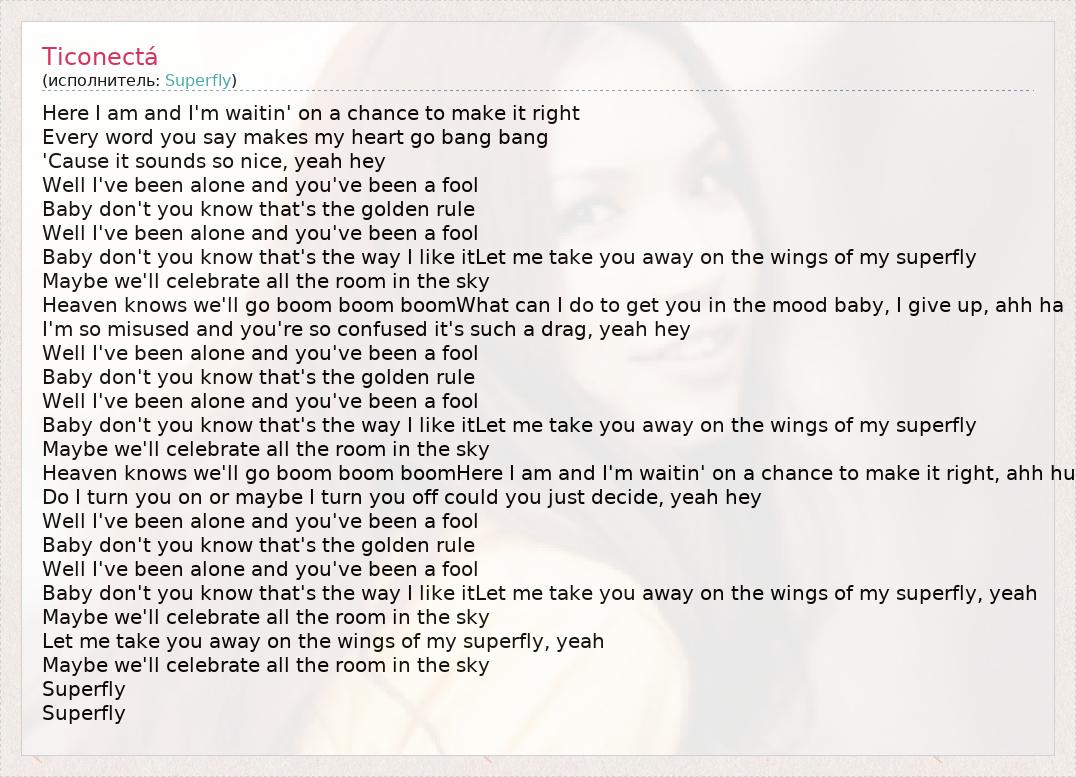Image resolution: width=1076 pixels, height=777 pixels.
Task: Click the line starting "Let me take you away"
Action: click(x=323, y=641)
